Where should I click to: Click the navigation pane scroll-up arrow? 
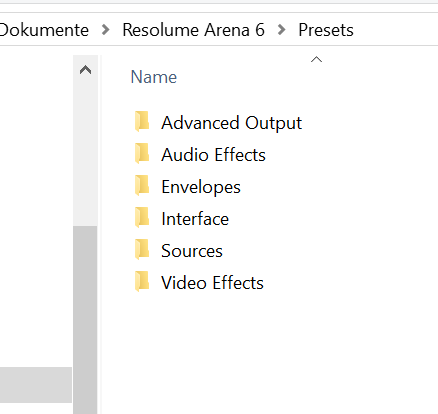pyautogui.click(x=85, y=70)
